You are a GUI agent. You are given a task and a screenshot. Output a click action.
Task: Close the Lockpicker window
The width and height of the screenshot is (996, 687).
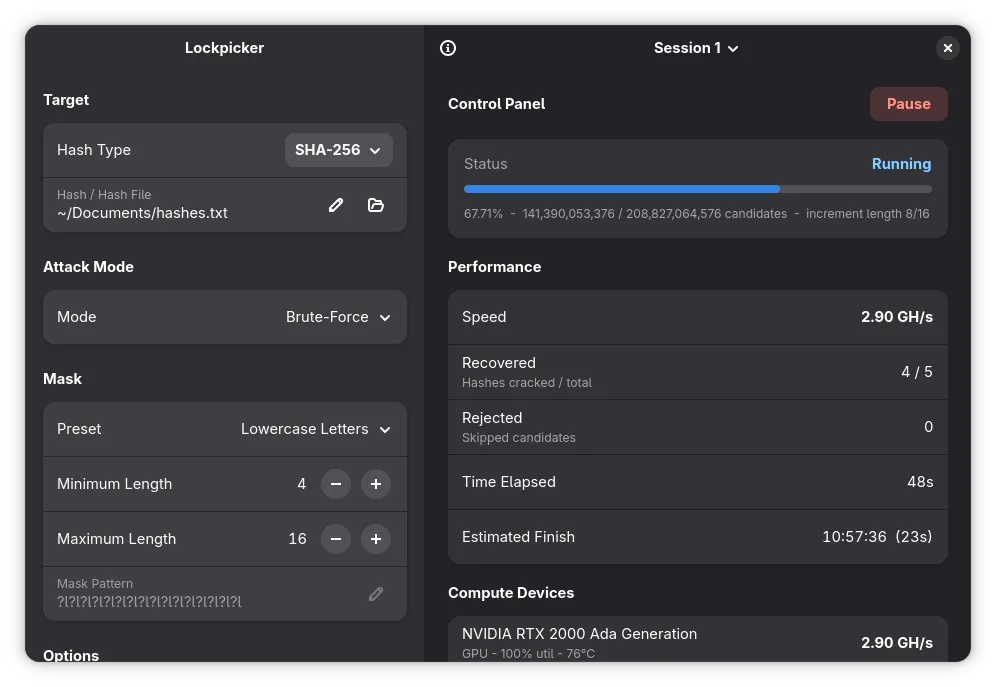click(948, 48)
